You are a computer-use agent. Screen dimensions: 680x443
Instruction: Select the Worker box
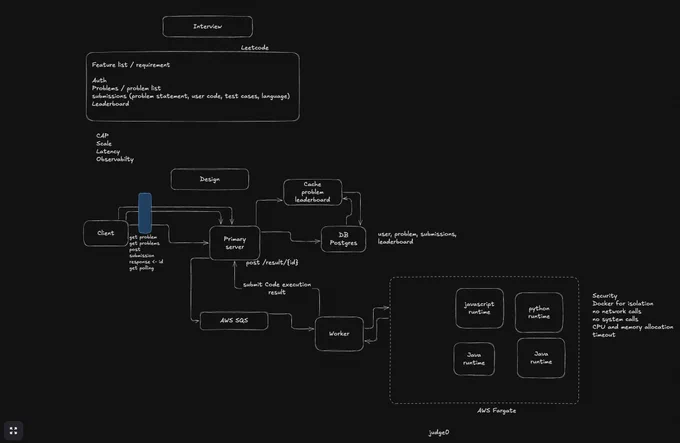(339, 334)
